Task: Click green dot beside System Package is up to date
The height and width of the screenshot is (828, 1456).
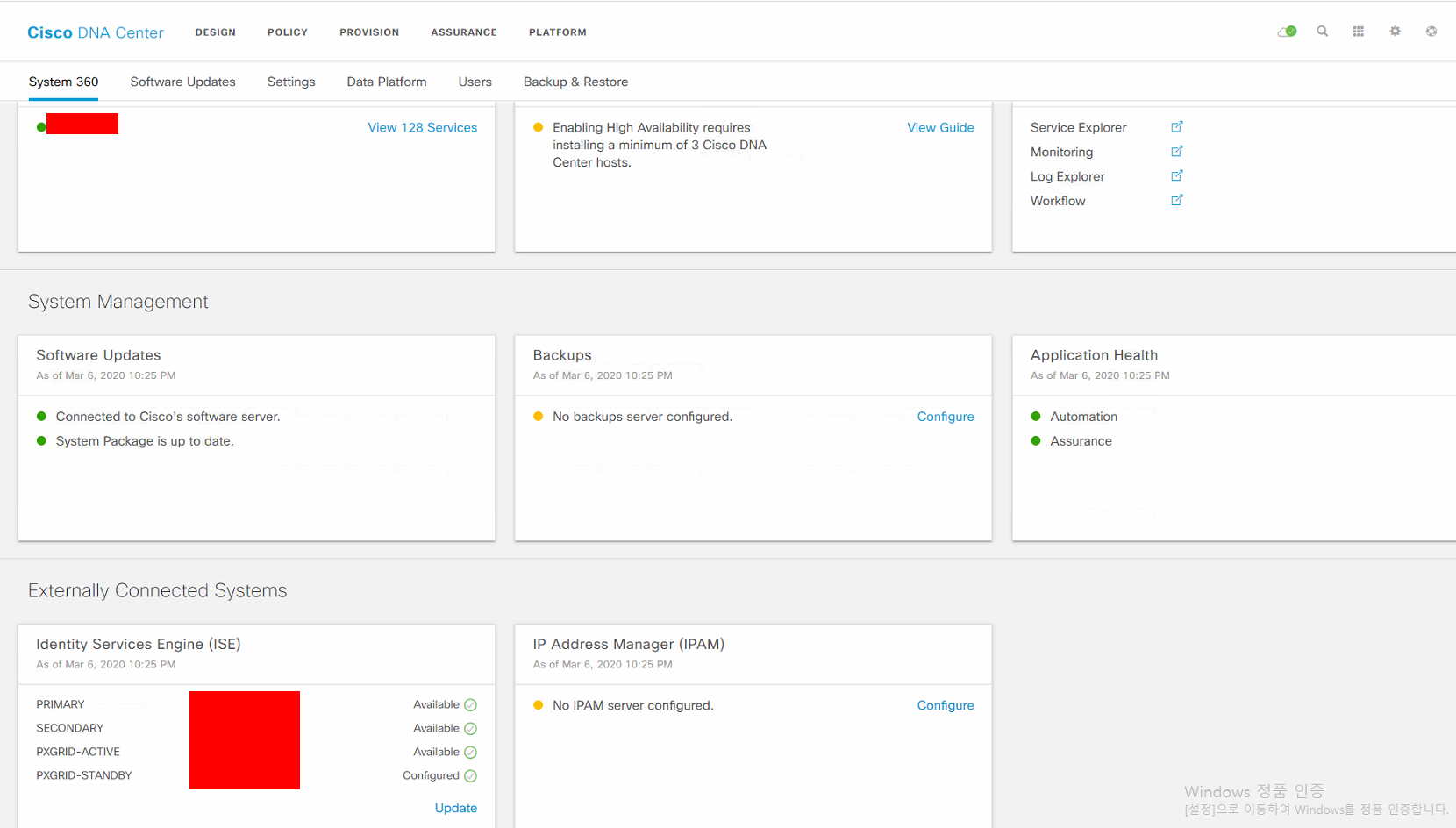Action: [41, 441]
